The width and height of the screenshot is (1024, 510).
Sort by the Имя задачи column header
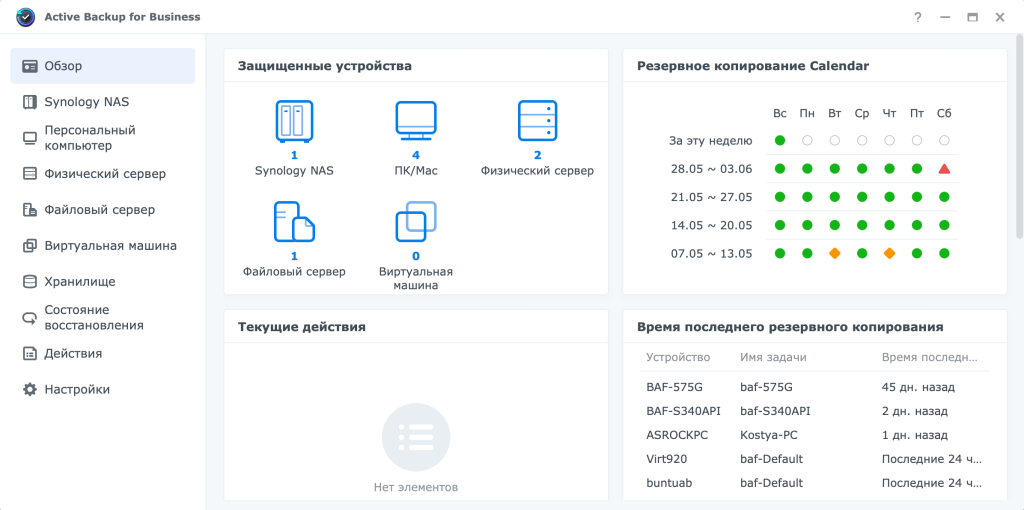(773, 357)
